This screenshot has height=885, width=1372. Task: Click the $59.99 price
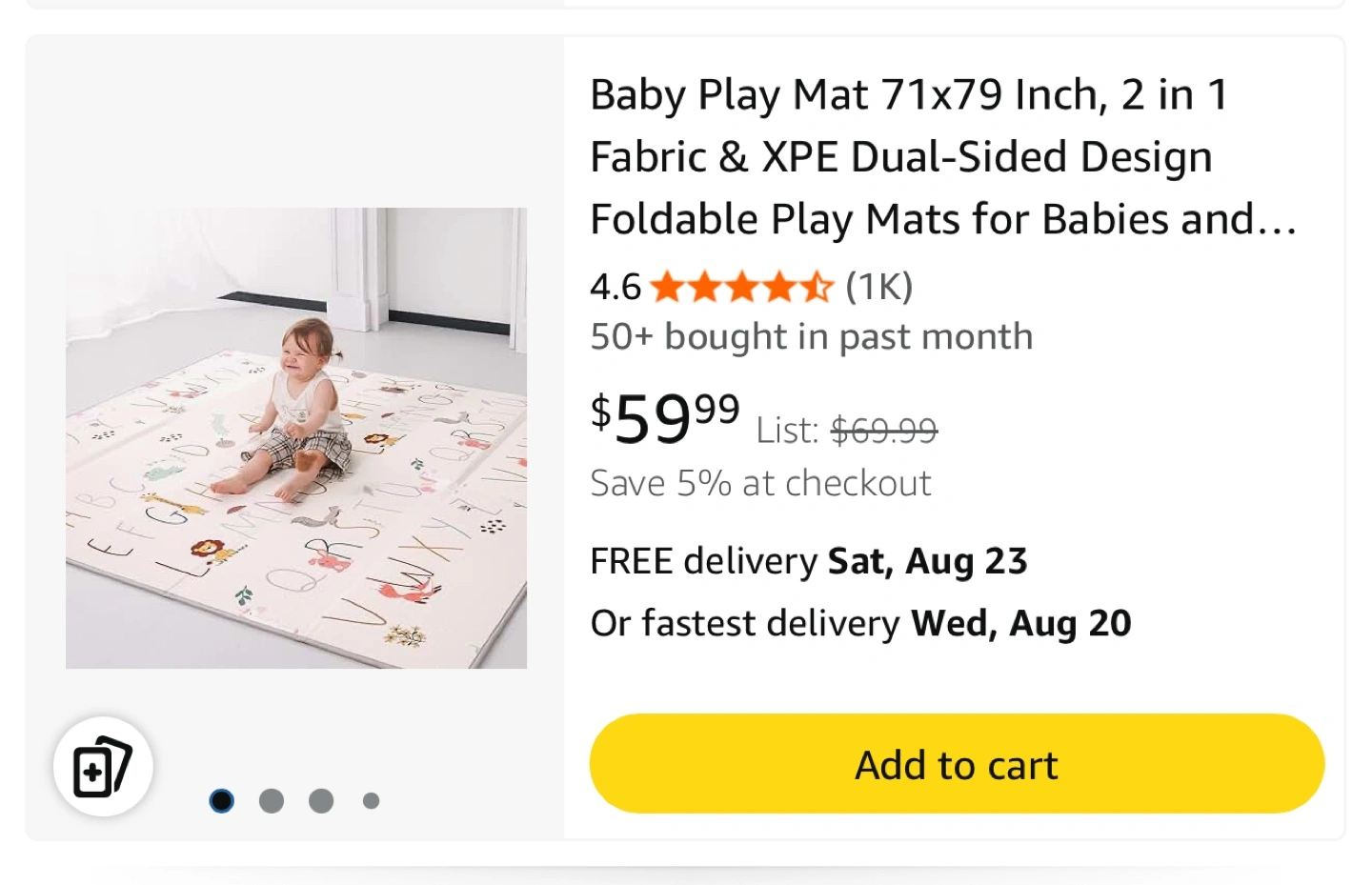click(665, 418)
